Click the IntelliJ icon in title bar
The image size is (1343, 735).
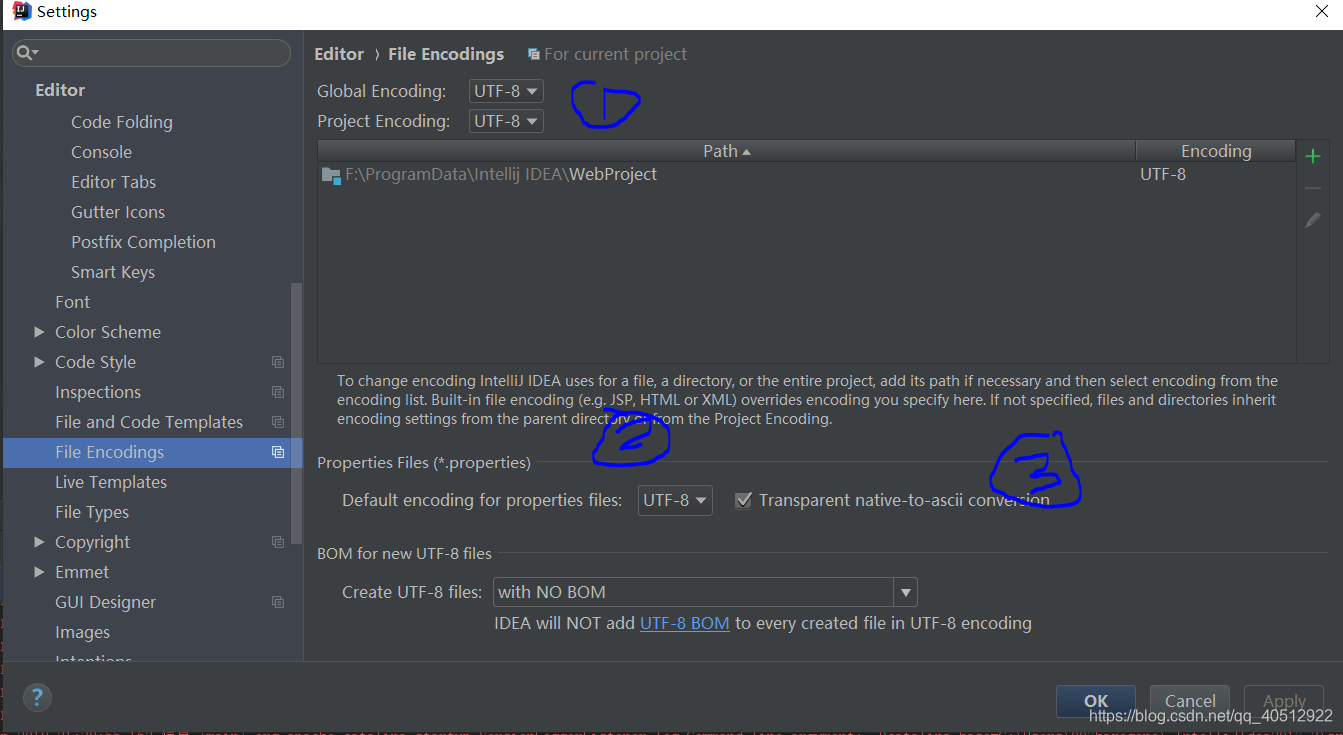click(x=21, y=12)
